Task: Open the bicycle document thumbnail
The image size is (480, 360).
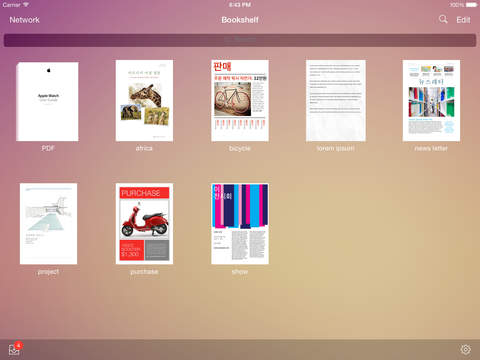Action: click(240, 101)
